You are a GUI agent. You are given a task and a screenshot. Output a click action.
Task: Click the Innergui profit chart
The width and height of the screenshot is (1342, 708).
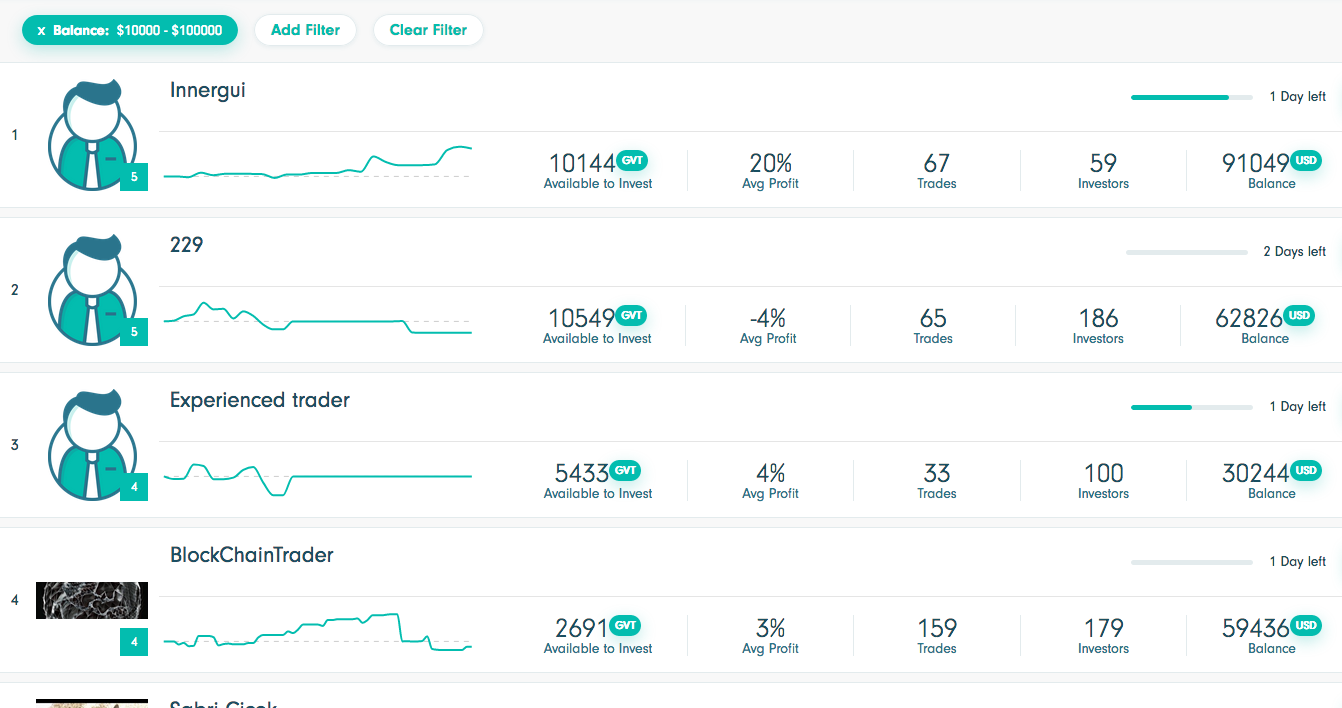317,163
